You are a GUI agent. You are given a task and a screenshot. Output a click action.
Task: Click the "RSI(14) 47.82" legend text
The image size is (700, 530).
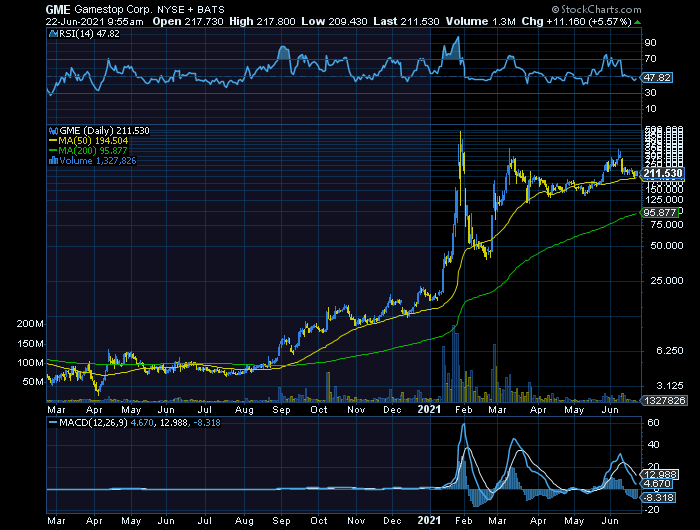tap(89, 34)
